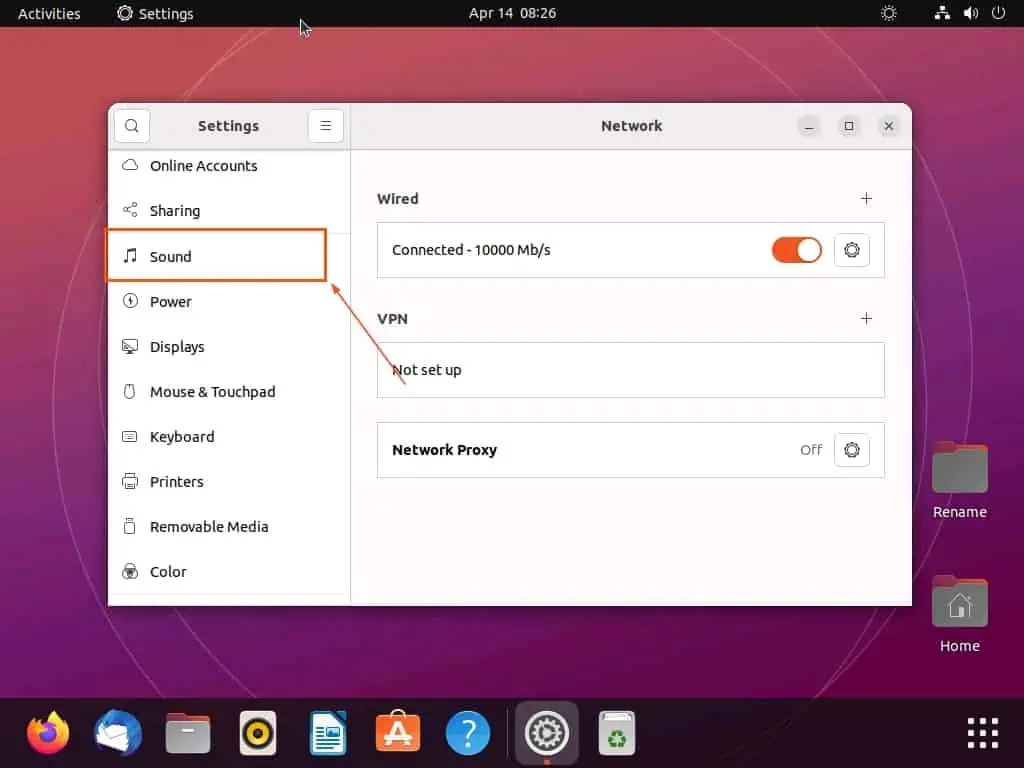Add a new wired connection with plus
1024x768 pixels.
tap(866, 198)
